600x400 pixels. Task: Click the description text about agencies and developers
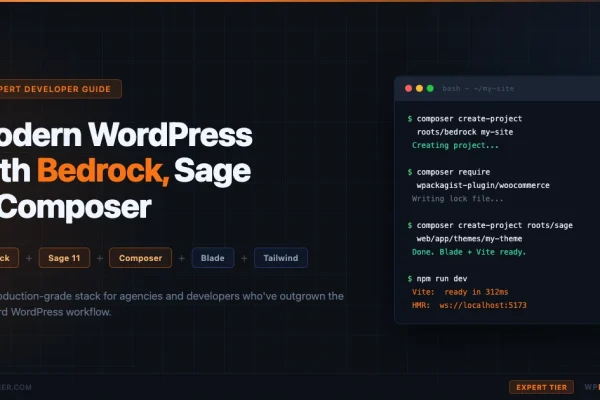pyautogui.click(x=172, y=304)
